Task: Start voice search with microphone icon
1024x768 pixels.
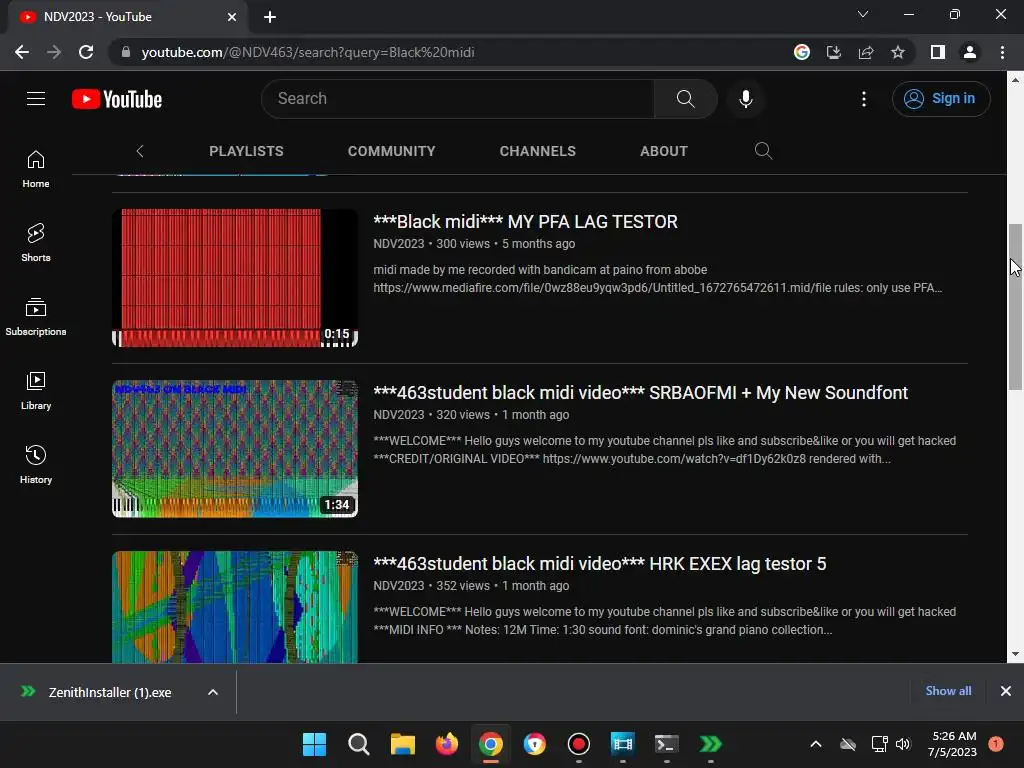Action: (745, 99)
